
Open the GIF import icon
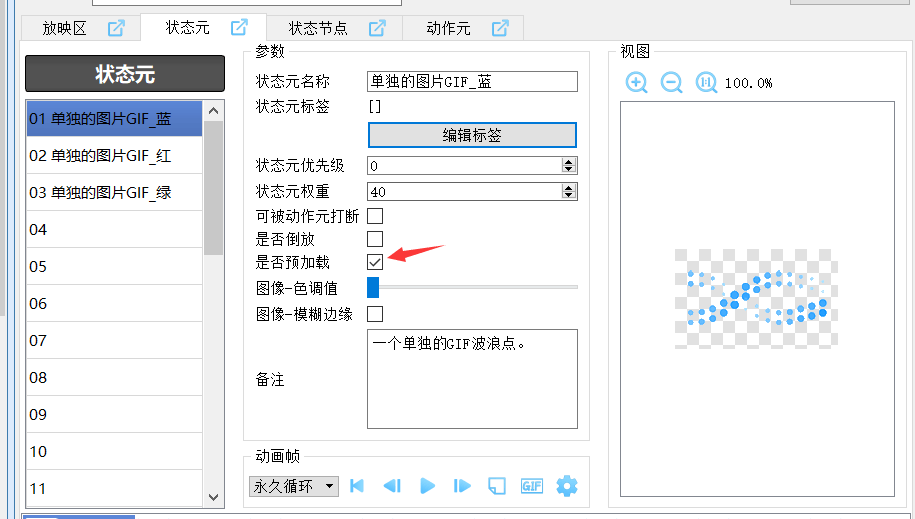[532, 486]
